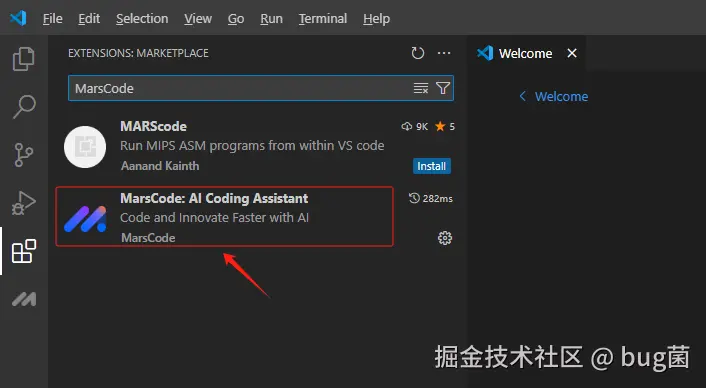Go back via the Welcome breadcrumb link
Screen dimensions: 706x388
pos(553,96)
